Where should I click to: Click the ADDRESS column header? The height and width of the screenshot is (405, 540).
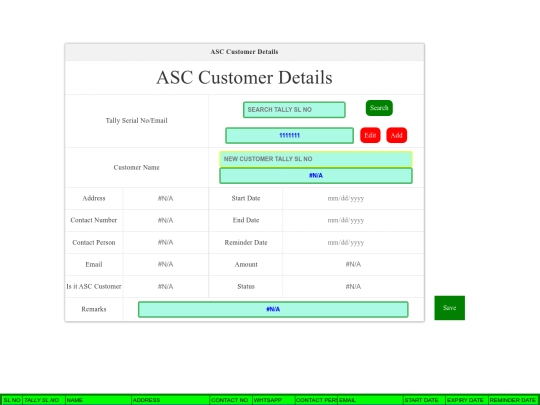pos(171,400)
